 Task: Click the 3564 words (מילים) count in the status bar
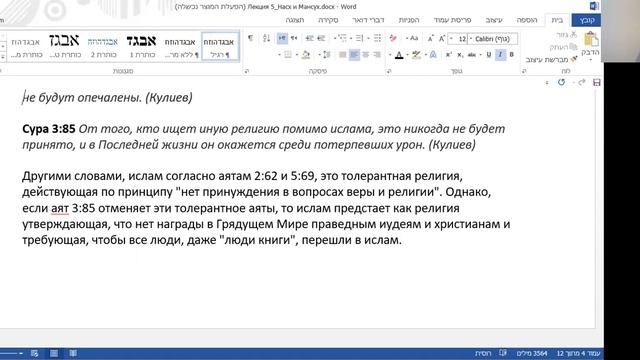coord(531,353)
